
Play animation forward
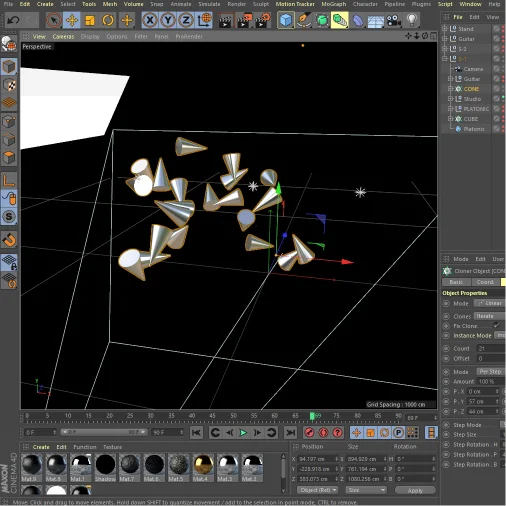[x=244, y=433]
